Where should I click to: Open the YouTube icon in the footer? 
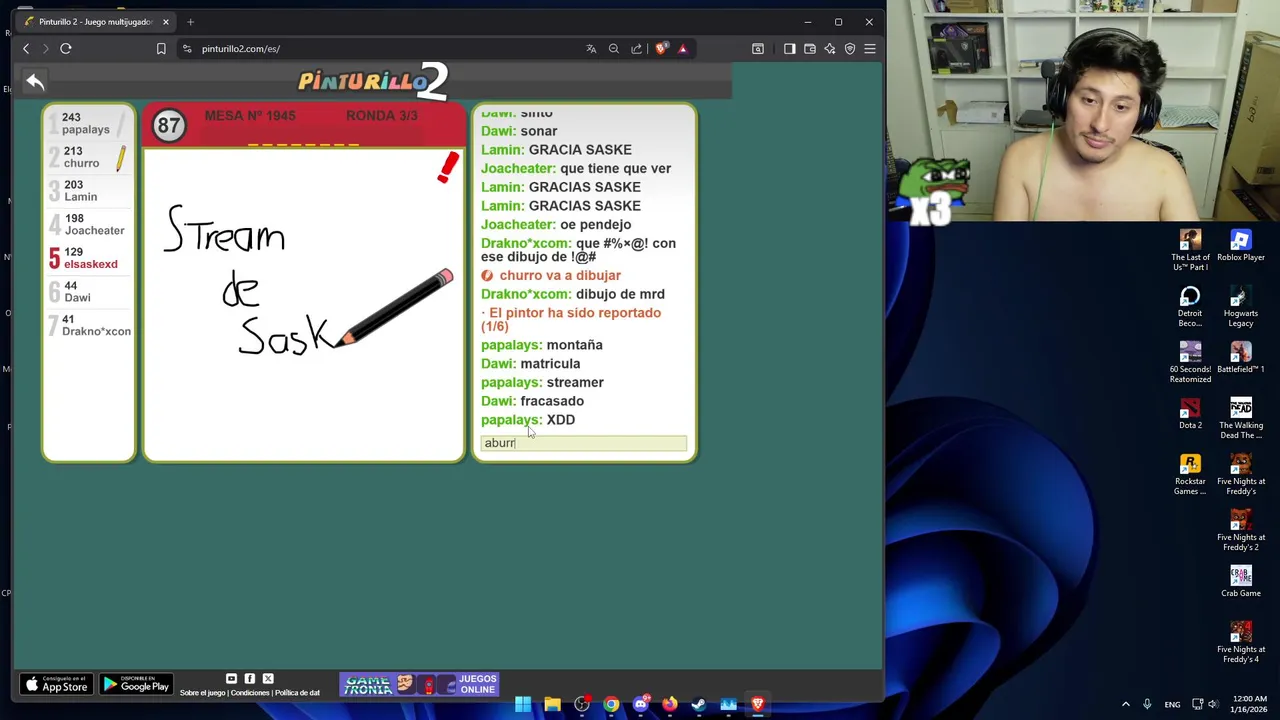tap(231, 679)
